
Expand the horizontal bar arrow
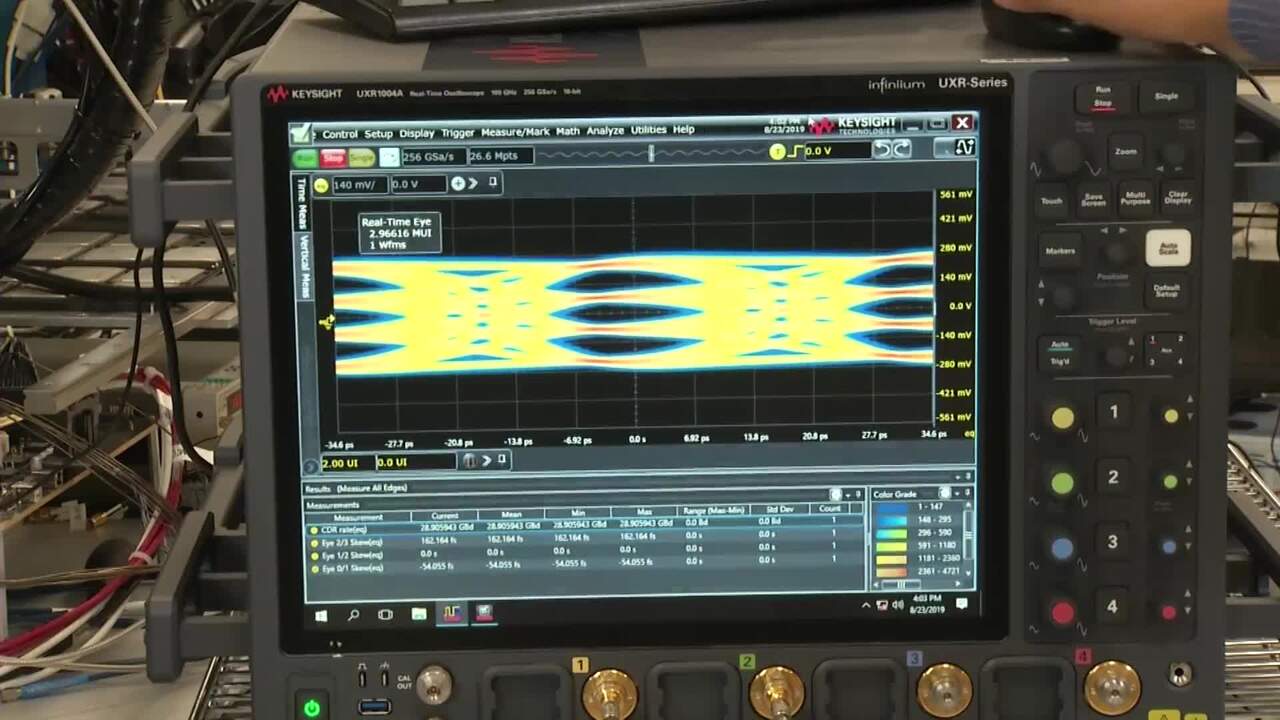click(x=486, y=460)
